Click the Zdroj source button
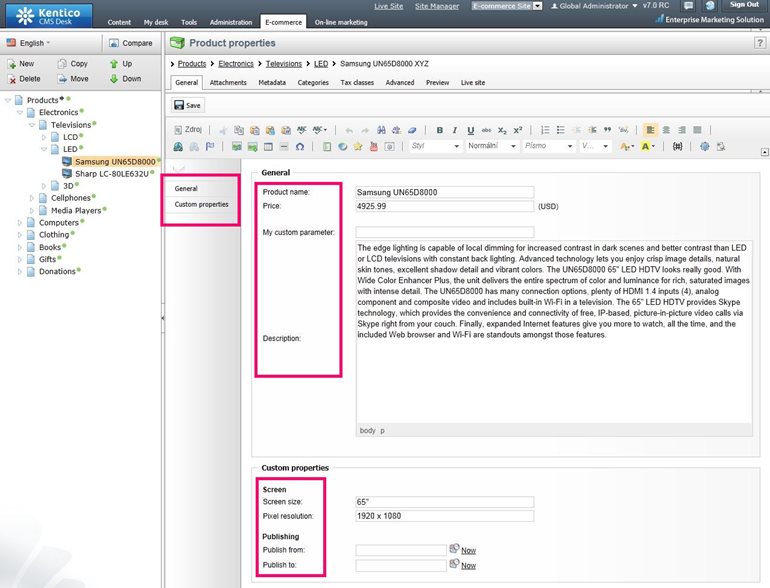 tap(188, 130)
